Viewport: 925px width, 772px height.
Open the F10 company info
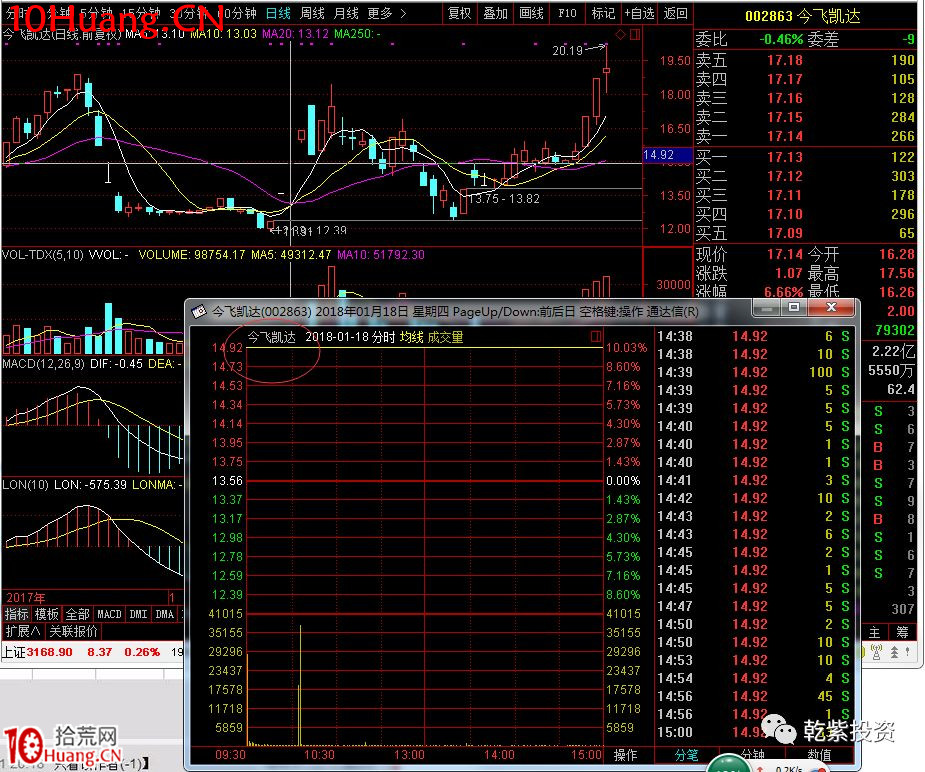click(x=567, y=13)
